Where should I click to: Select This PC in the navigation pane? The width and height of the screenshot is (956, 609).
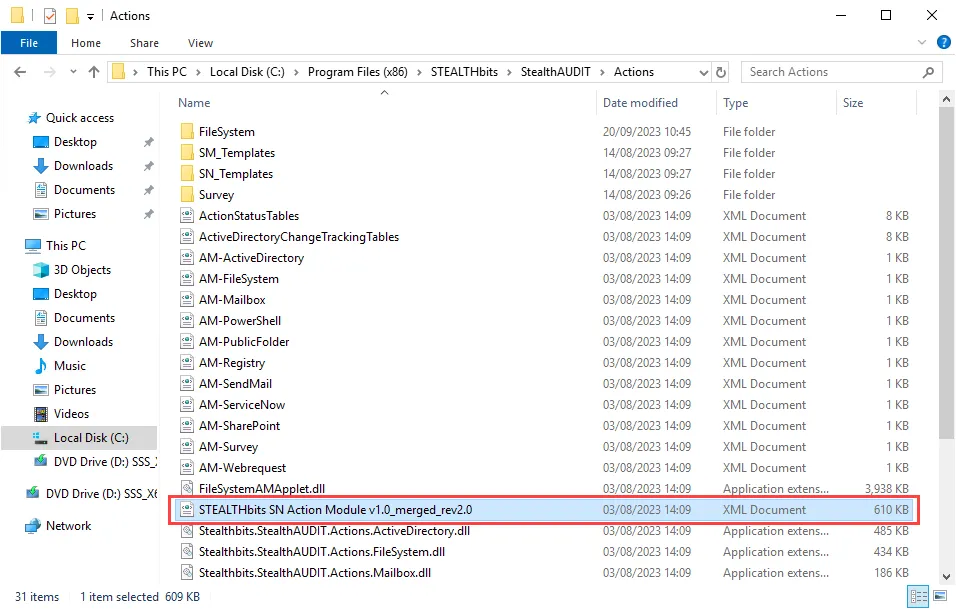pos(66,245)
